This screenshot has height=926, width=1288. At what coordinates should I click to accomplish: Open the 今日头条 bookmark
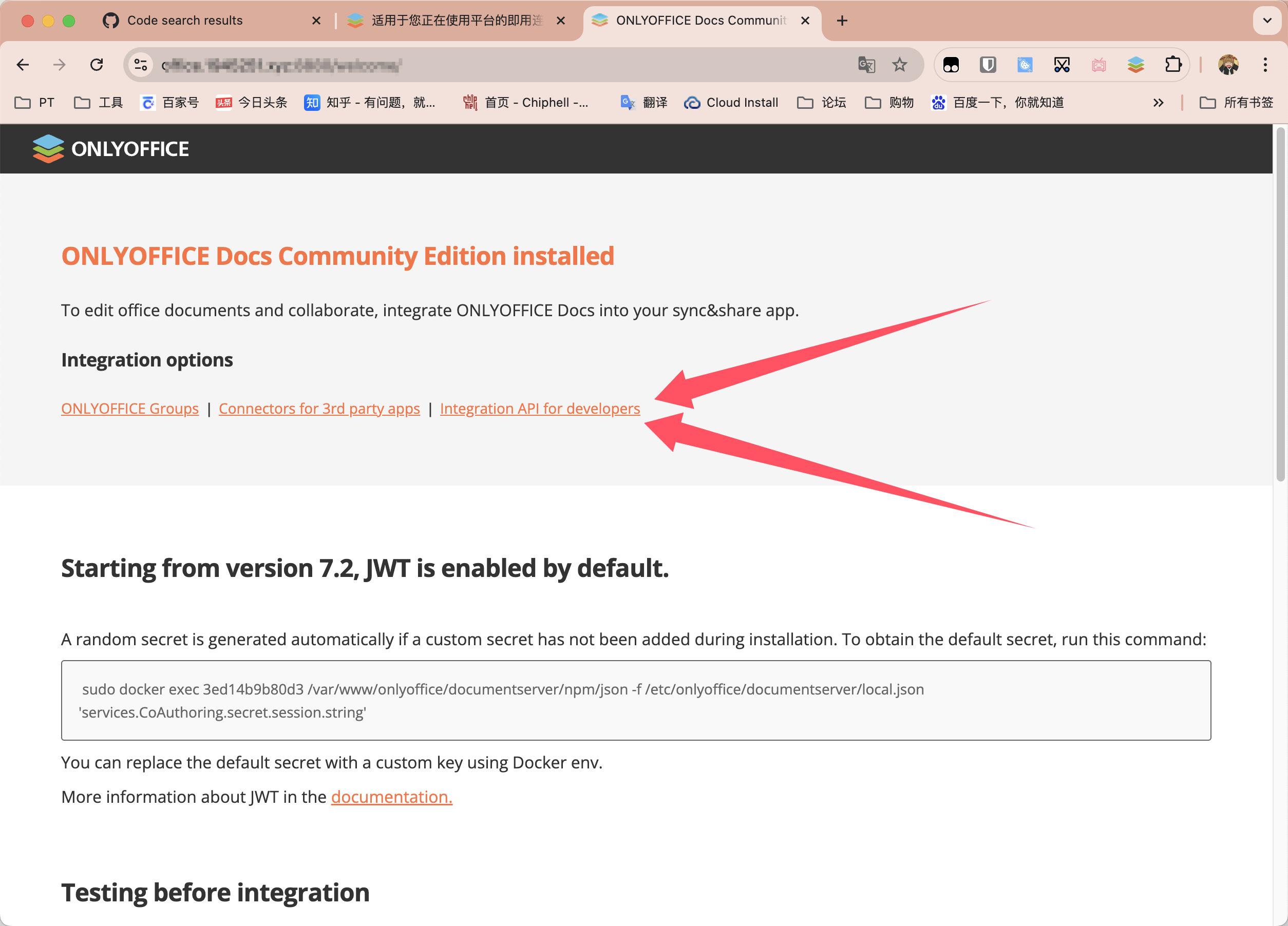(x=251, y=103)
